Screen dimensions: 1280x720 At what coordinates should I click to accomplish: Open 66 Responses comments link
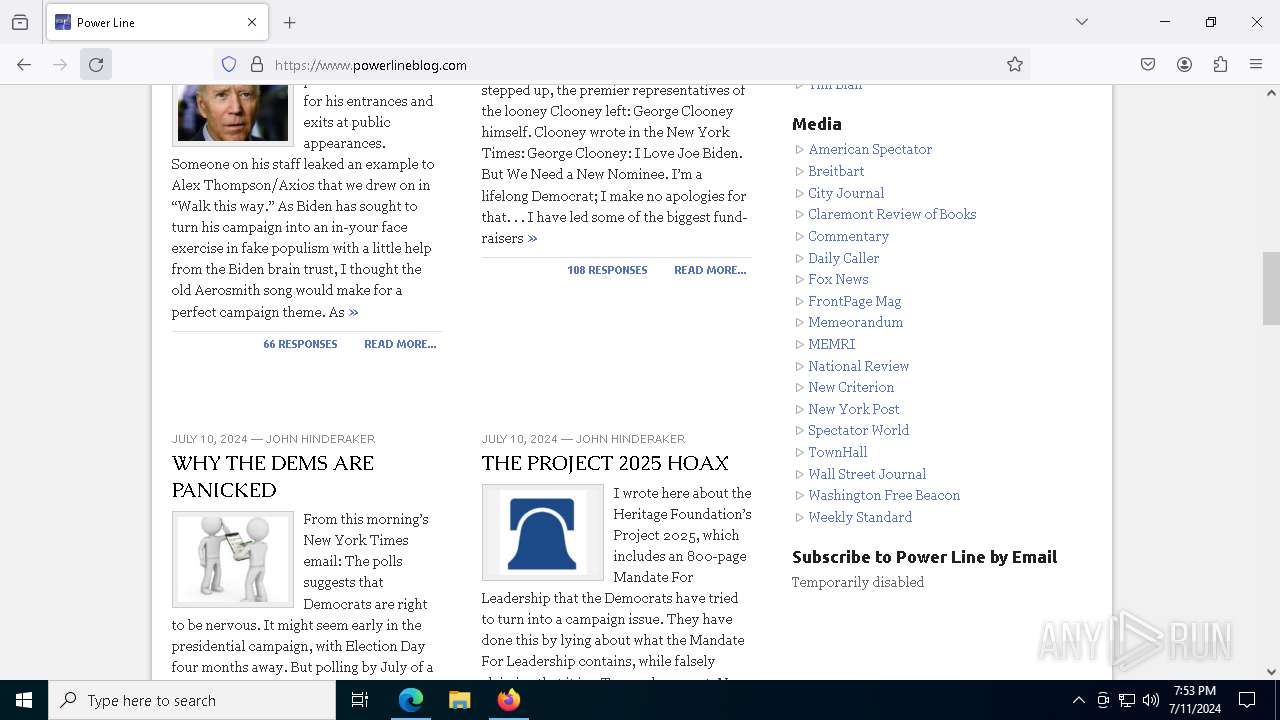coord(300,344)
